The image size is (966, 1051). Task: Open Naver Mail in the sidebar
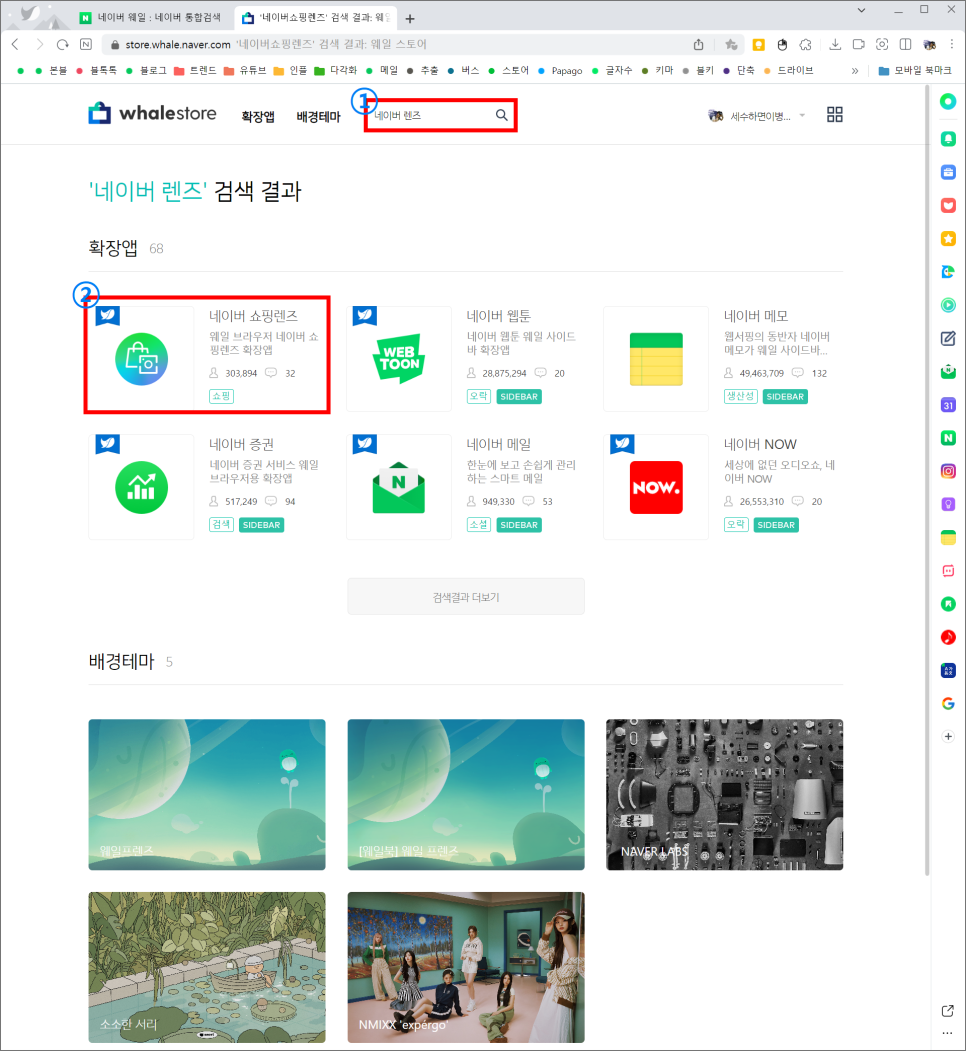click(x=948, y=371)
